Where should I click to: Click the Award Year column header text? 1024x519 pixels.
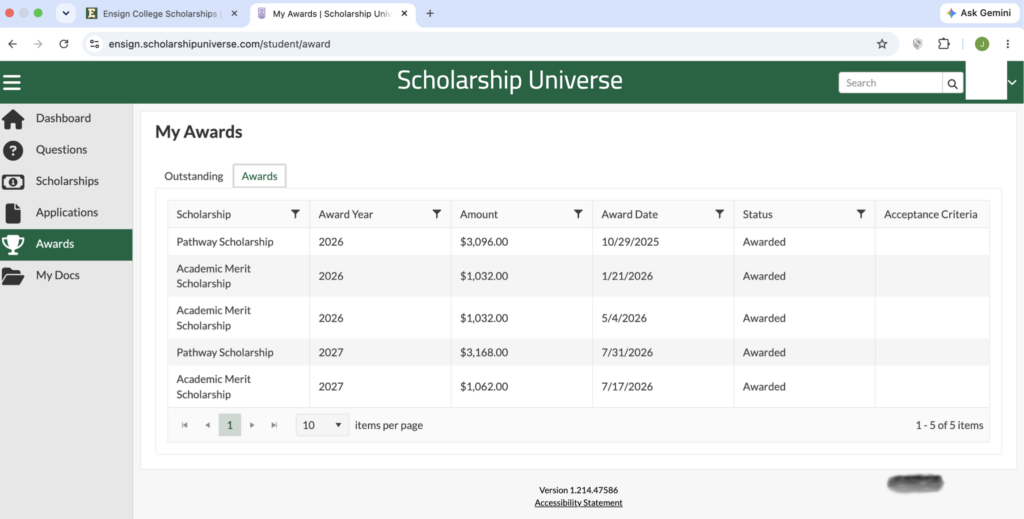(x=345, y=214)
